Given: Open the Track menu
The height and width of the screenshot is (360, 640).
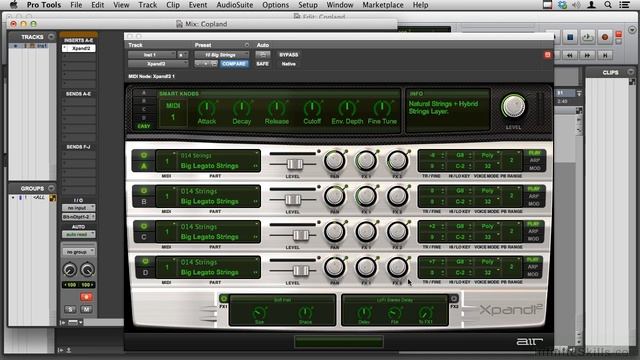Looking at the screenshot, I should click(x=147, y=5).
